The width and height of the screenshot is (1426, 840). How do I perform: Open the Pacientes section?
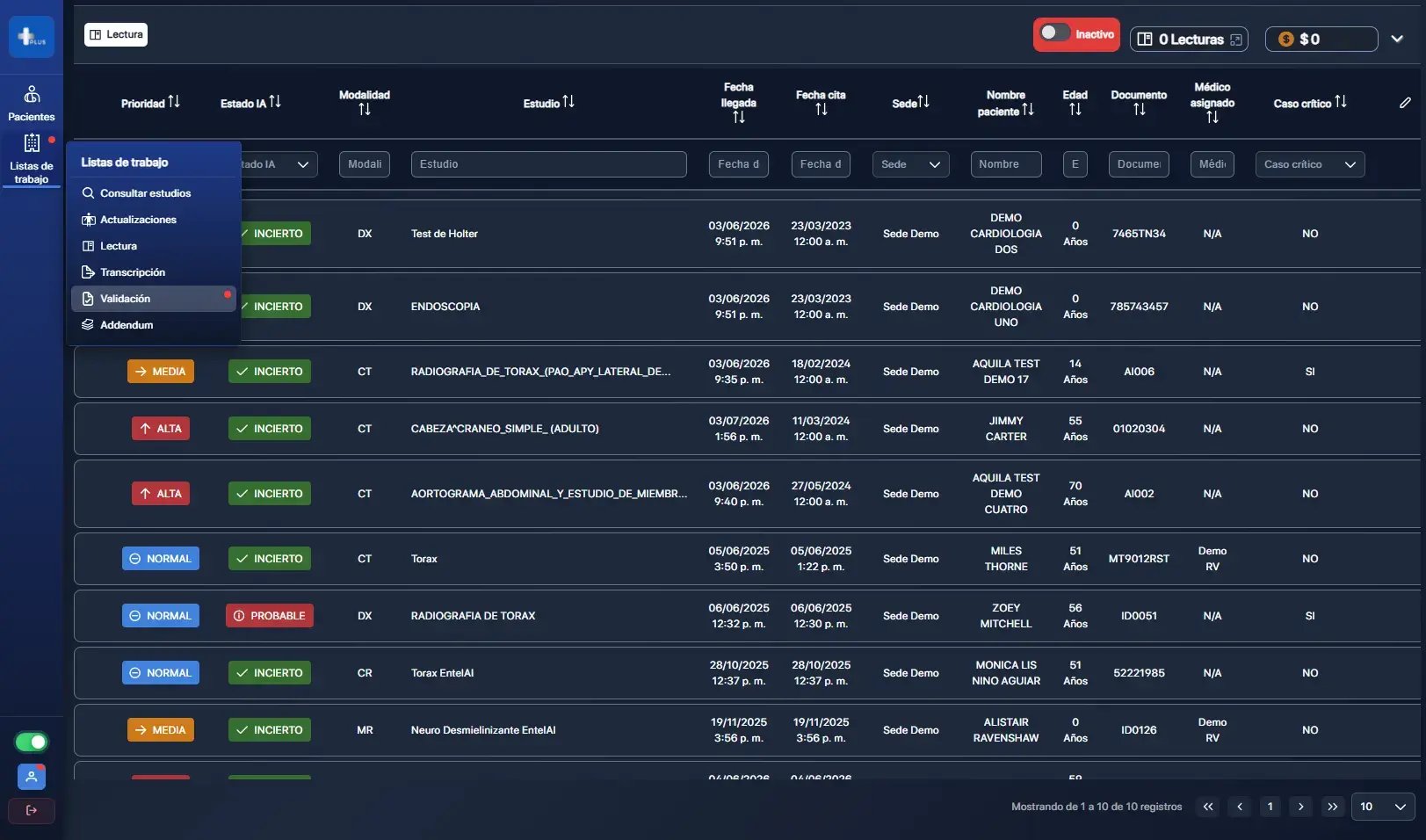32,104
